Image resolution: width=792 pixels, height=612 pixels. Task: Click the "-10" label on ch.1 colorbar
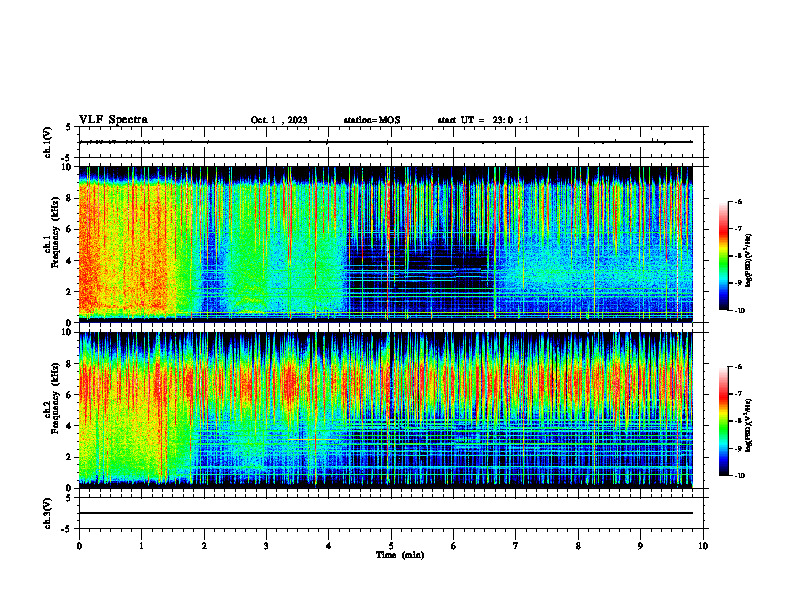coord(739,311)
